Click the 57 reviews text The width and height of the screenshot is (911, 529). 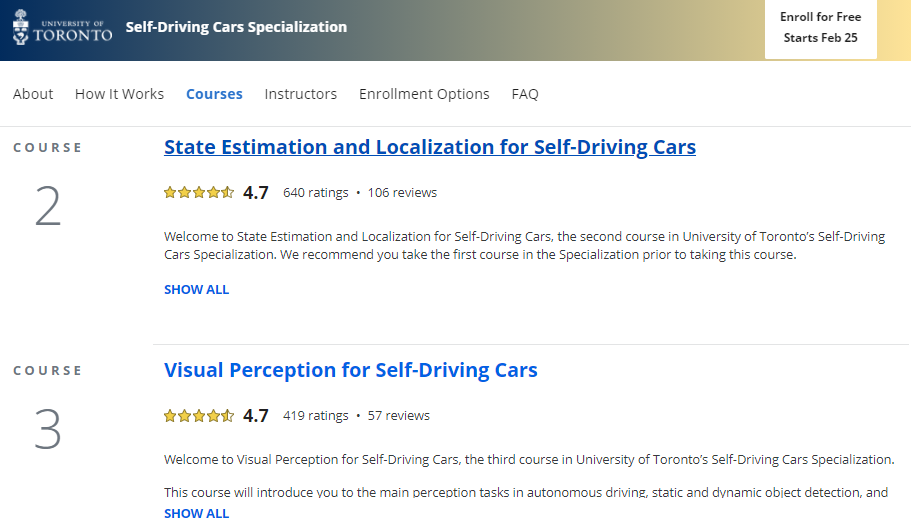pos(398,415)
